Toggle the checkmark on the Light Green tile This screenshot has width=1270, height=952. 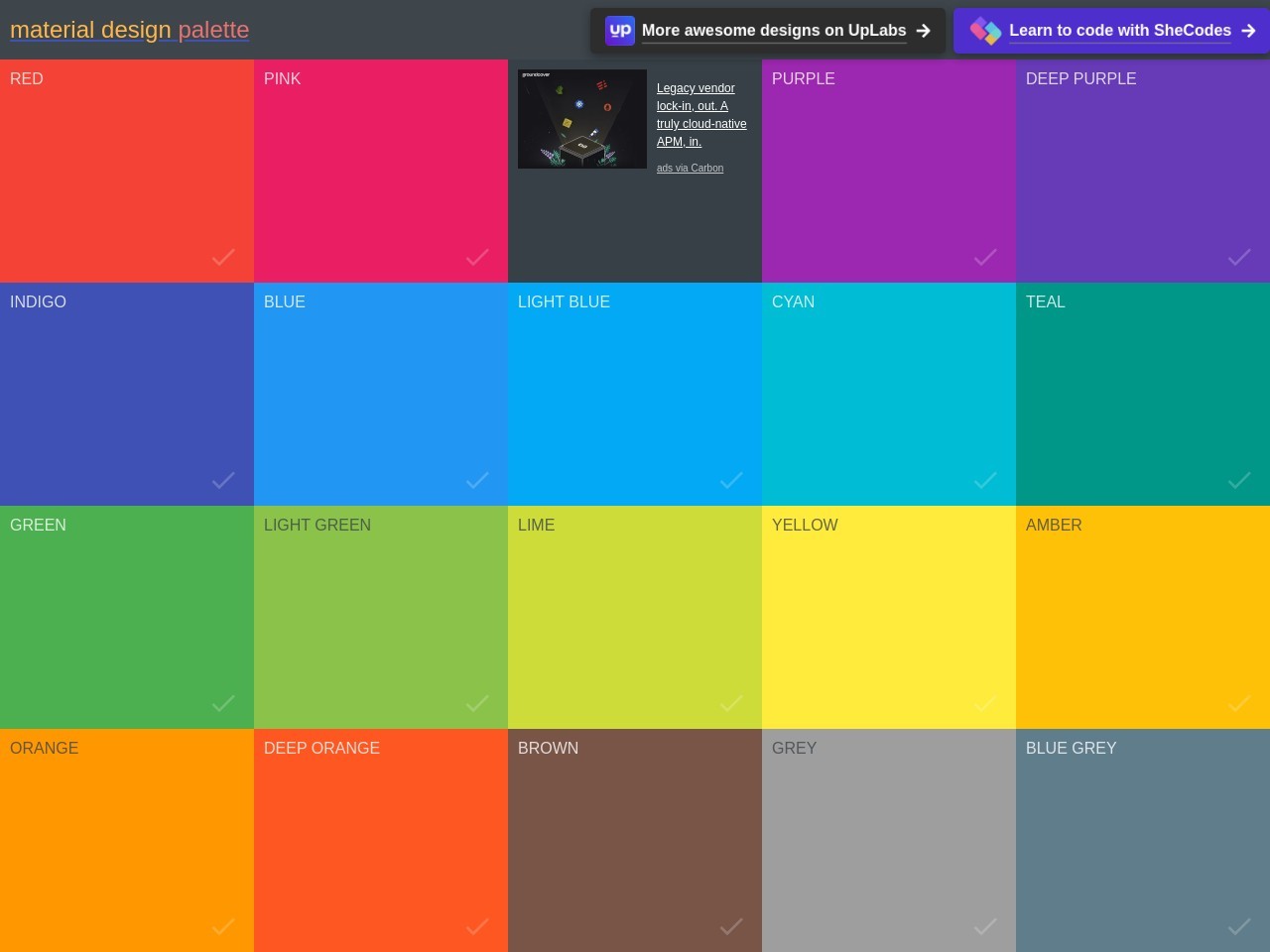(477, 704)
